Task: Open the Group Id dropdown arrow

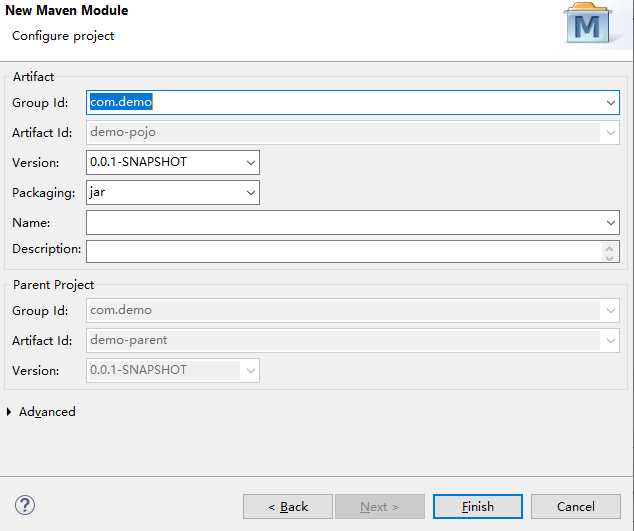Action: 610,102
